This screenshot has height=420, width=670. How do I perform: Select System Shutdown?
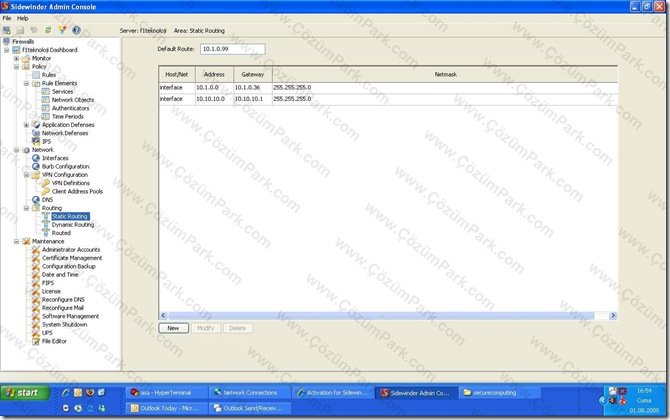click(x=65, y=325)
